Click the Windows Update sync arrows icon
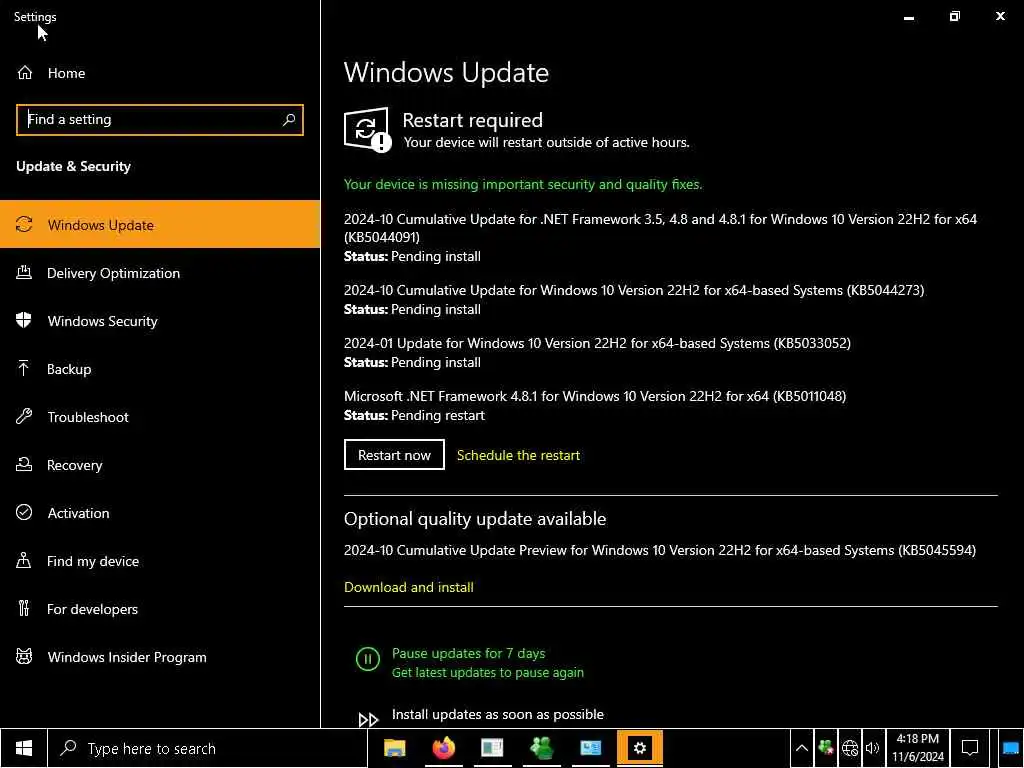Screen dimensions: 1024x768 point(24,225)
